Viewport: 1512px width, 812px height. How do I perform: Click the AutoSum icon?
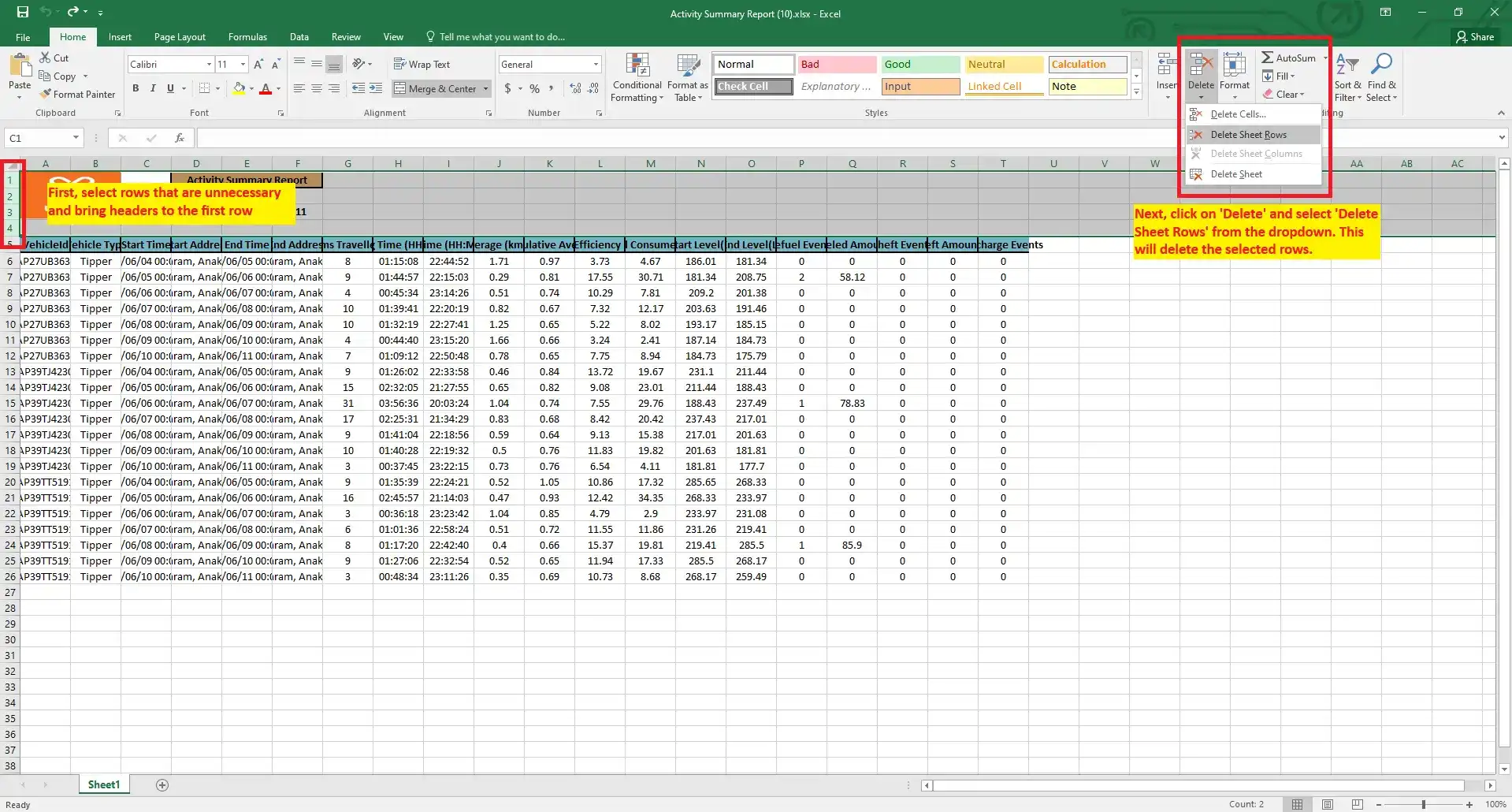point(1269,57)
